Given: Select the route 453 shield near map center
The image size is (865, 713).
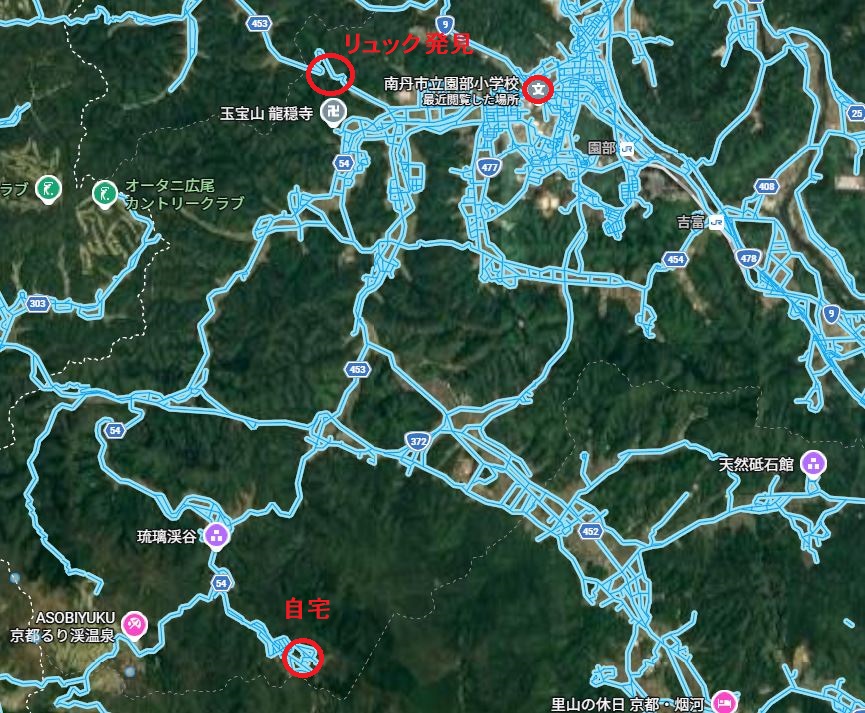Looking at the screenshot, I should click(x=357, y=369).
